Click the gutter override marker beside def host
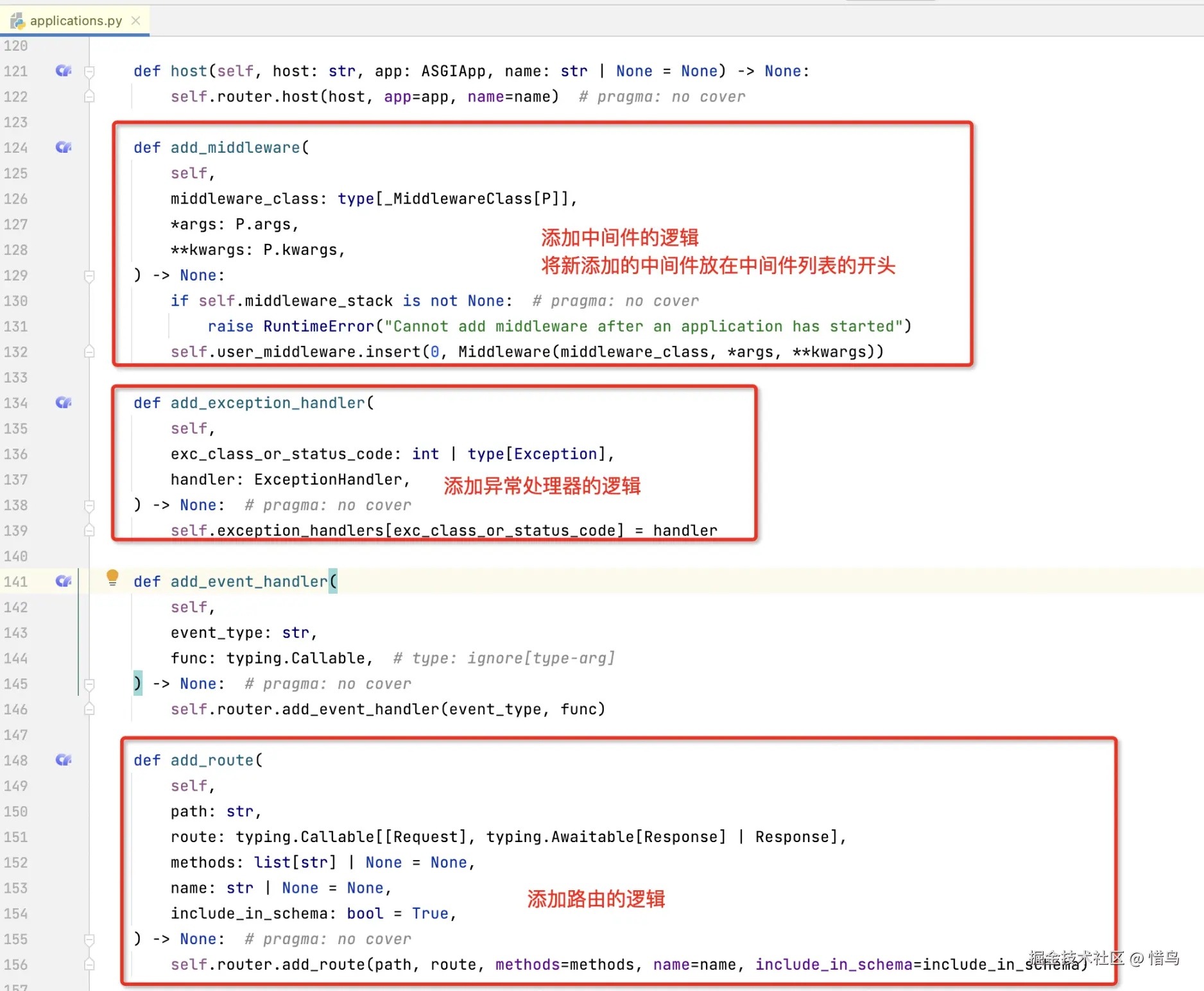Viewport: 1204px width, 991px height. 63,71
